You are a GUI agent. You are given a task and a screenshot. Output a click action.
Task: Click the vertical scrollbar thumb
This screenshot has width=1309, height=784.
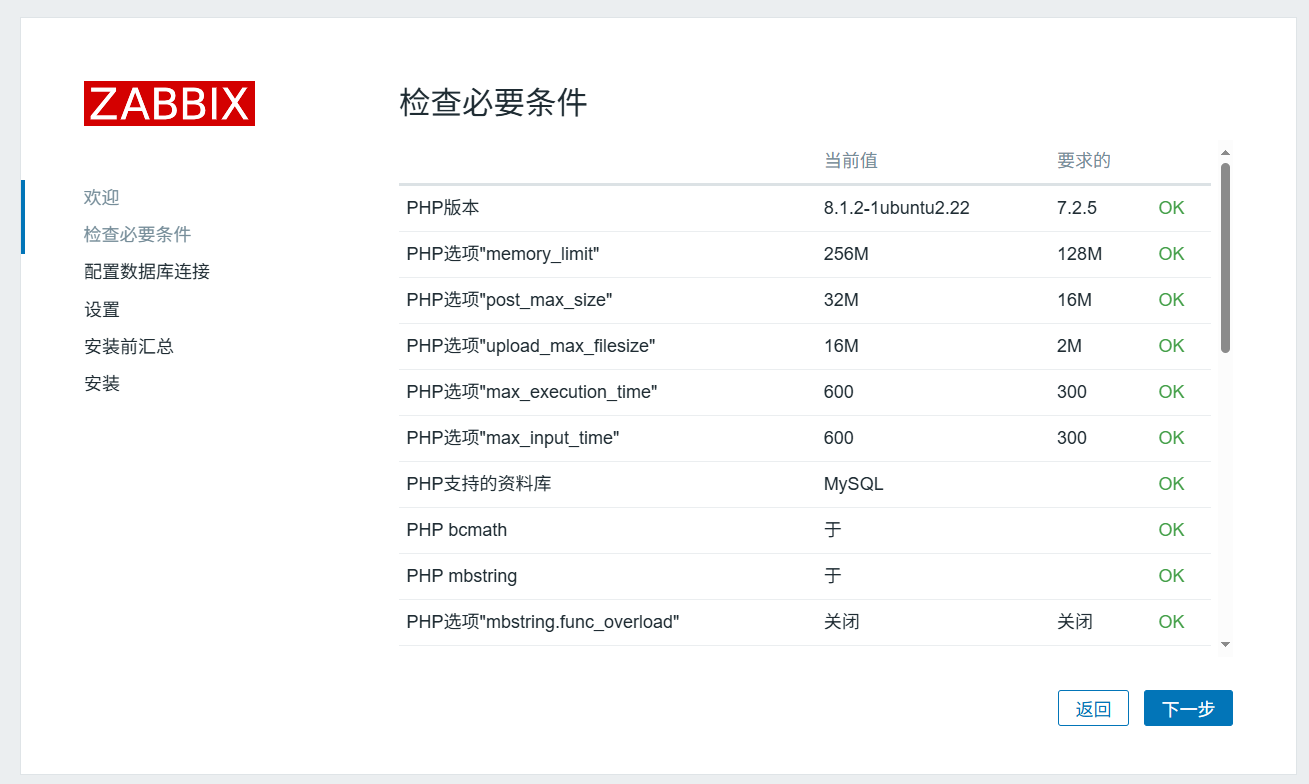coord(1225,258)
